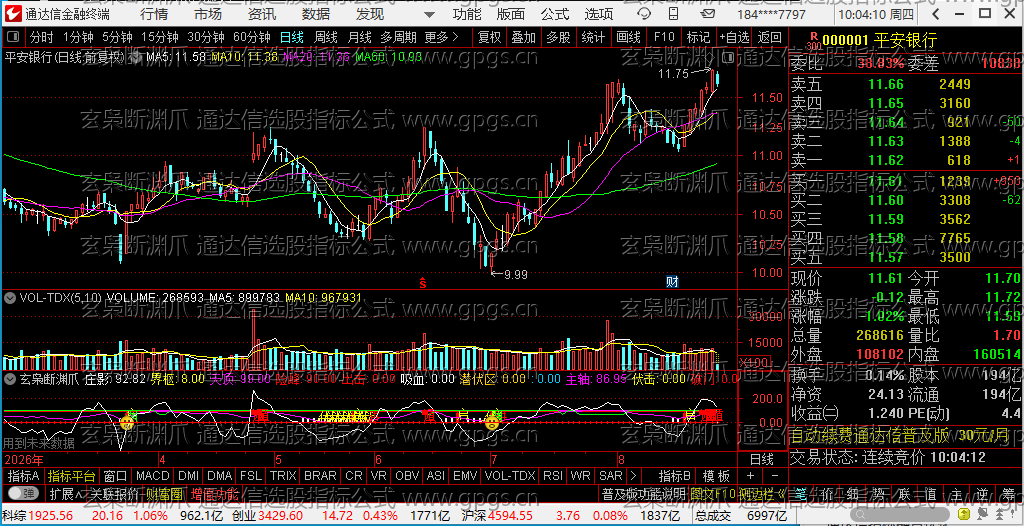1024x526 pixels.
Task: Open the 指标平台 indicator platform
Action: pos(72,476)
